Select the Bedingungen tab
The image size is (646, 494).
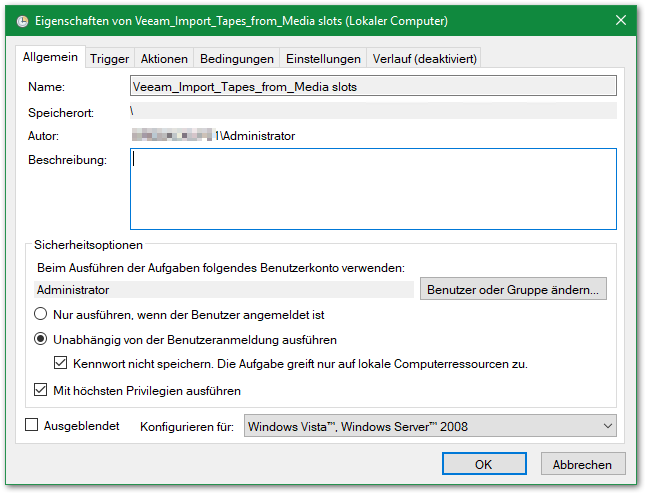click(x=236, y=59)
